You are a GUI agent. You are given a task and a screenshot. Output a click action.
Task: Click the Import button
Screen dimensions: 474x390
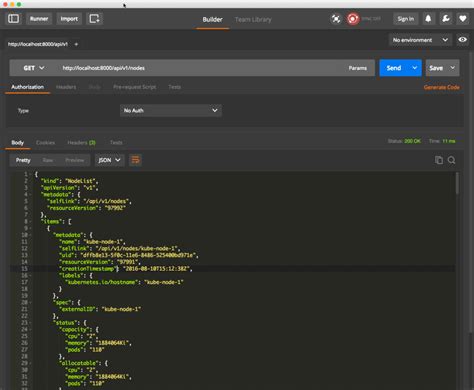[69, 19]
